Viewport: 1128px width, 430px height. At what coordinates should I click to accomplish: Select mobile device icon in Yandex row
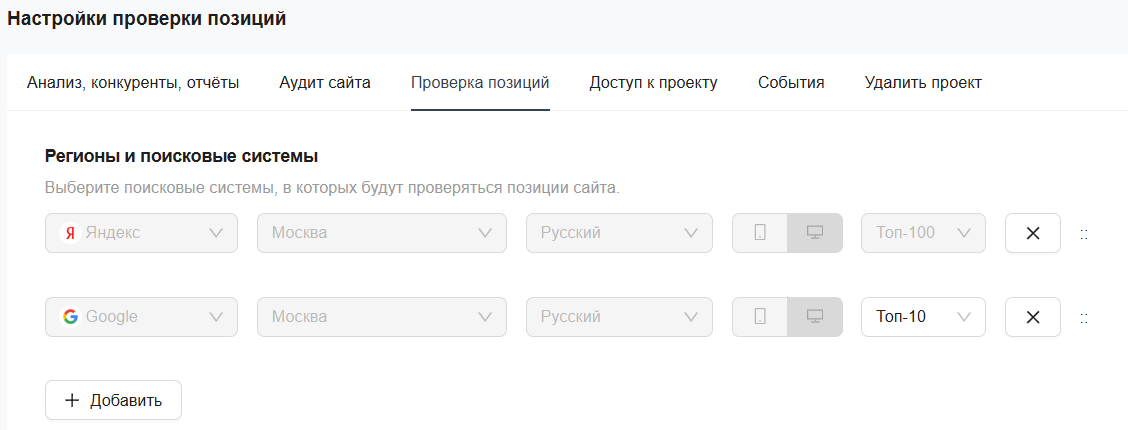[x=760, y=233]
